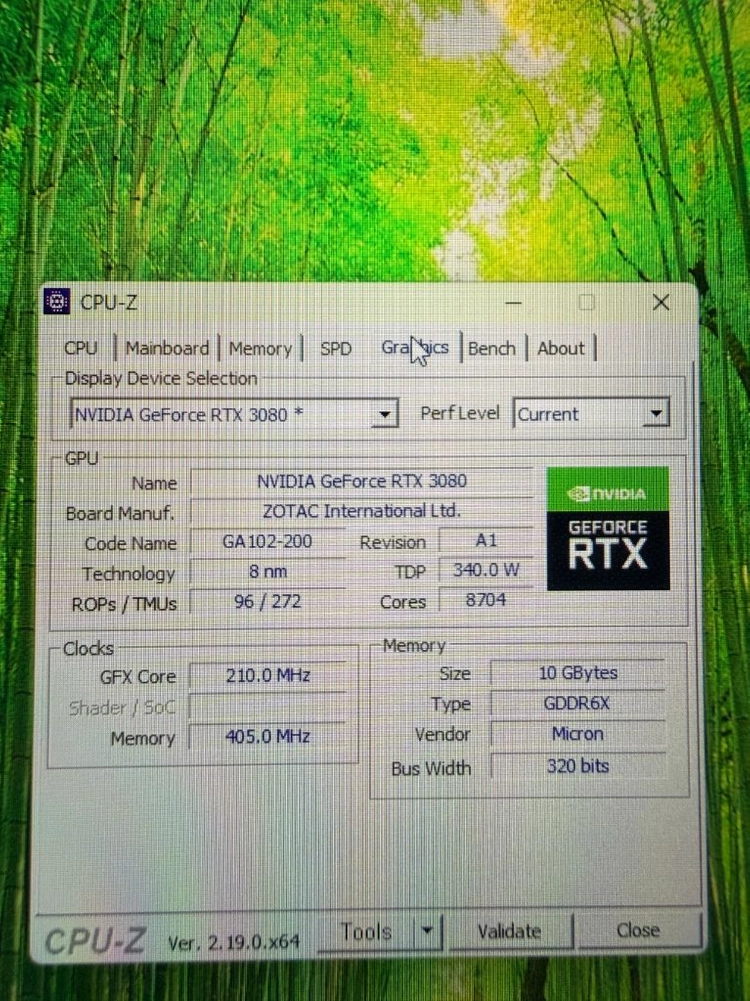Screen dimensions: 750x1001
Task: Click the Revision A1 value
Action: pyautogui.click(x=486, y=541)
